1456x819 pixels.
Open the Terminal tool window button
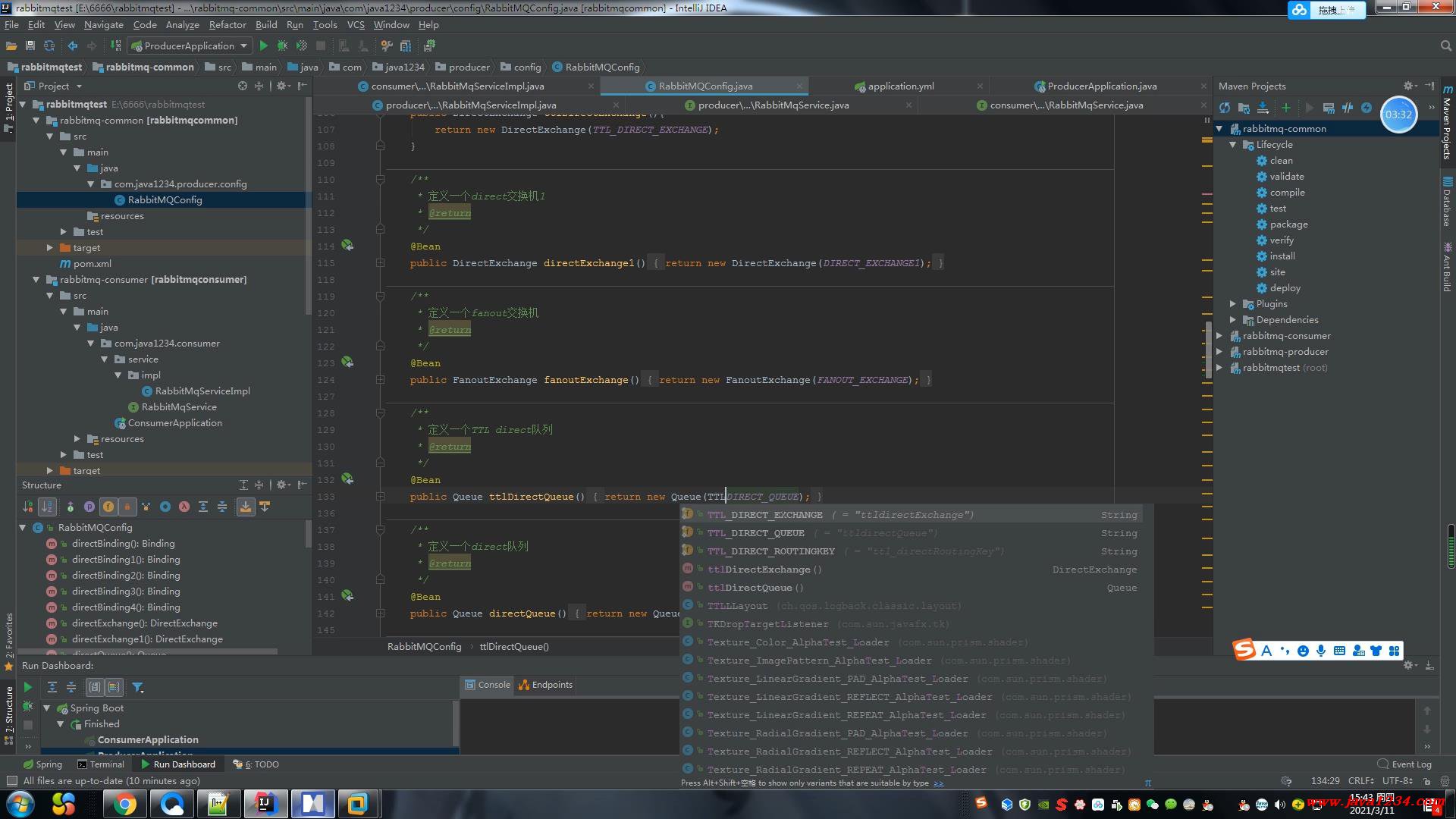tap(101, 764)
